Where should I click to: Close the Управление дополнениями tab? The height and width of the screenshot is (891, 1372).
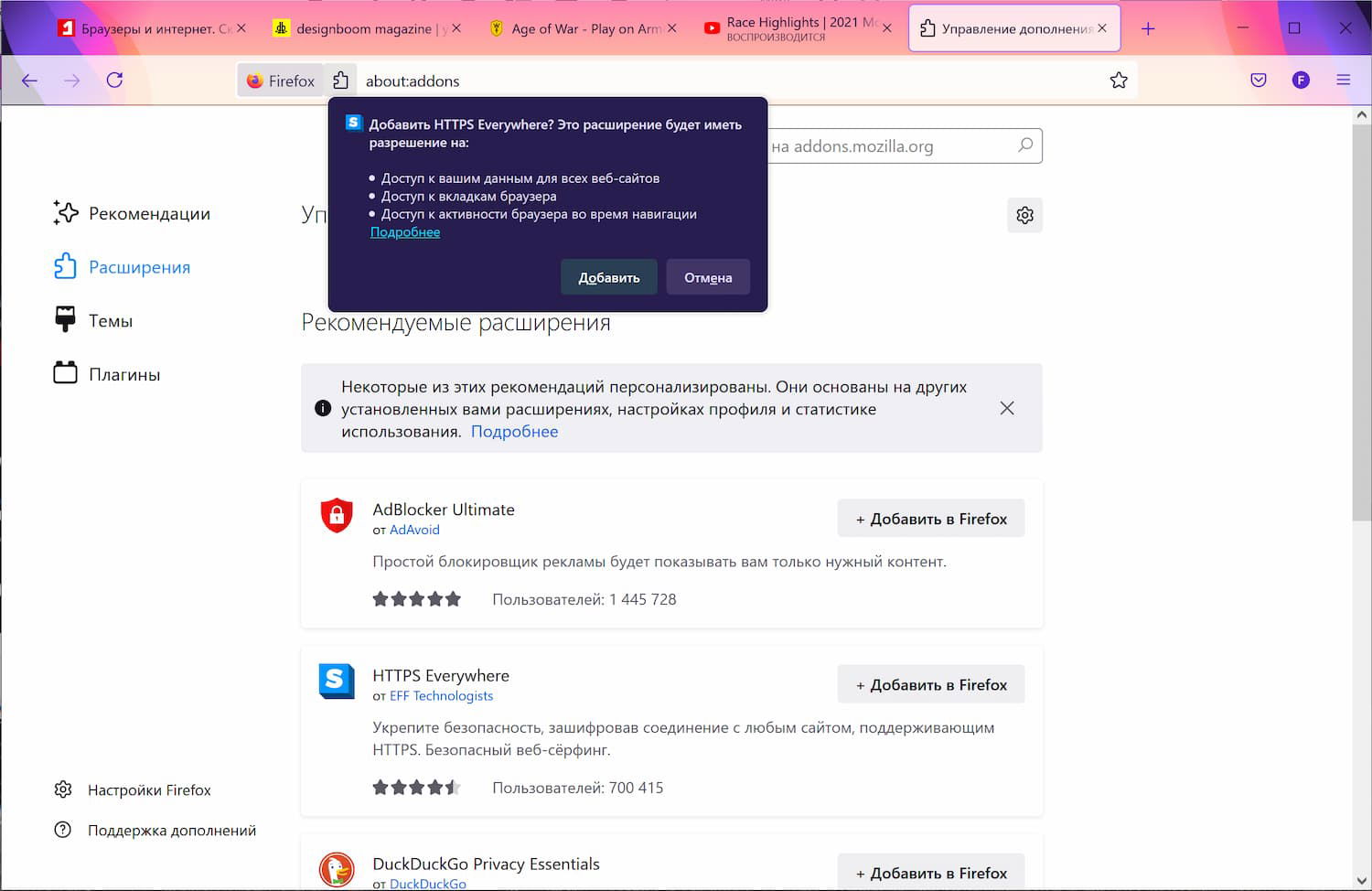click(x=1102, y=28)
